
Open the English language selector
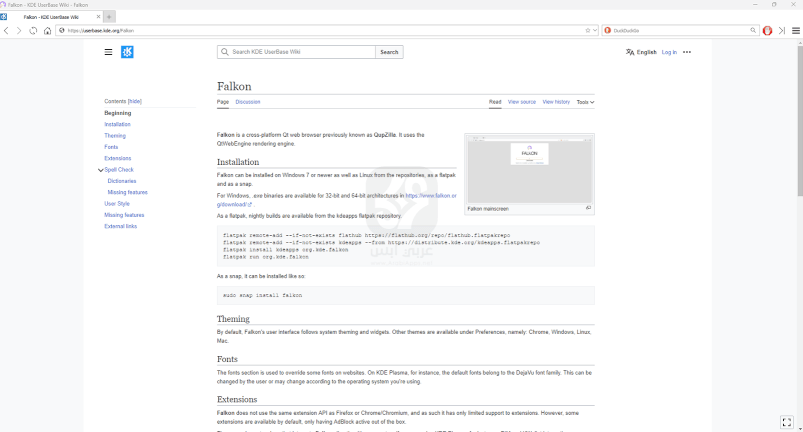tap(641, 52)
